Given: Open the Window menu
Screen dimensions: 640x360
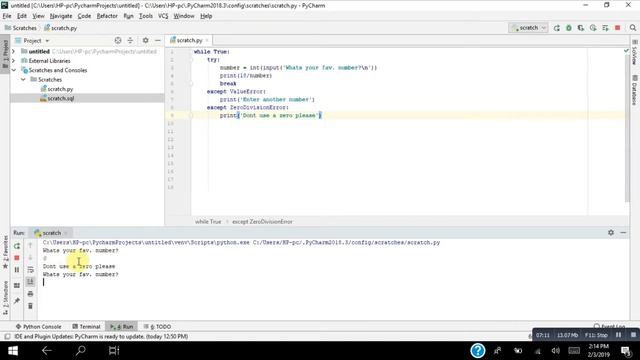Looking at the screenshot, I should [184, 16].
